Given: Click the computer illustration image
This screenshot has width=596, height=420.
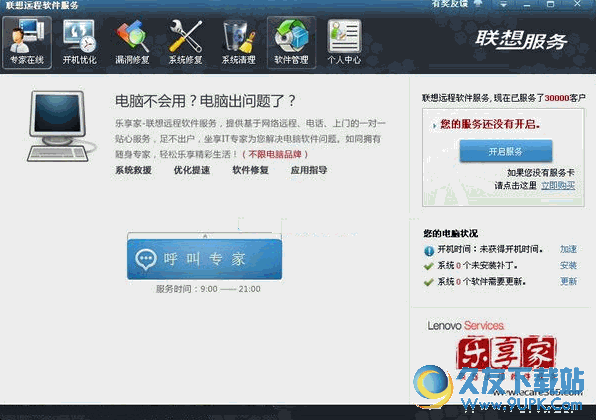Looking at the screenshot, I should pyautogui.click(x=61, y=126).
